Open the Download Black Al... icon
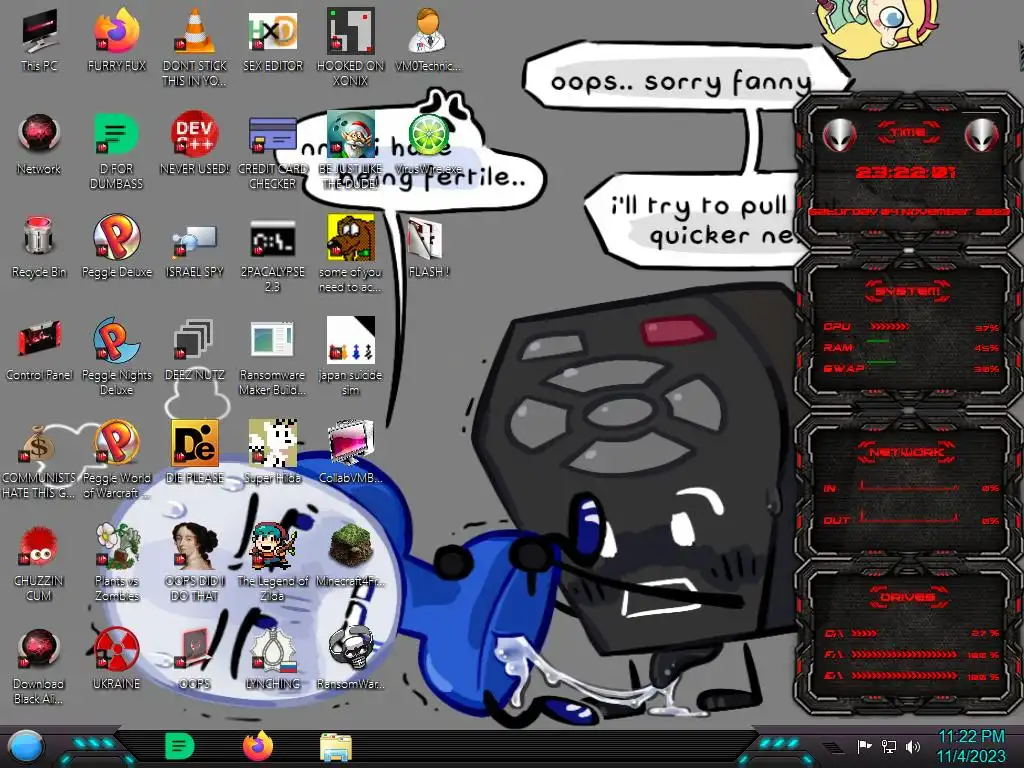 (x=39, y=666)
